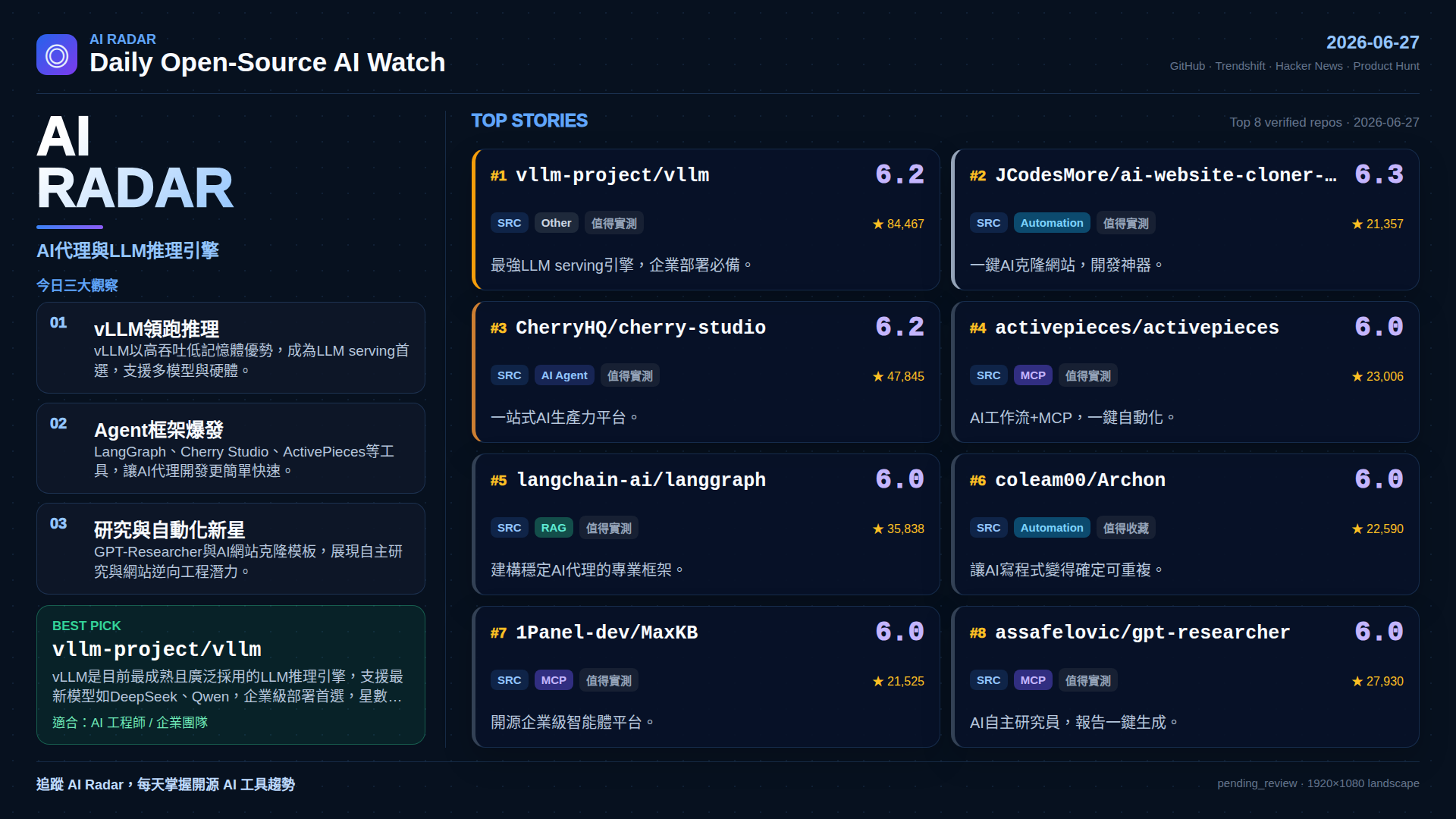Open the 1Panel-dev/MaxKB story title
The image size is (1456, 819).
pyautogui.click(x=607, y=632)
